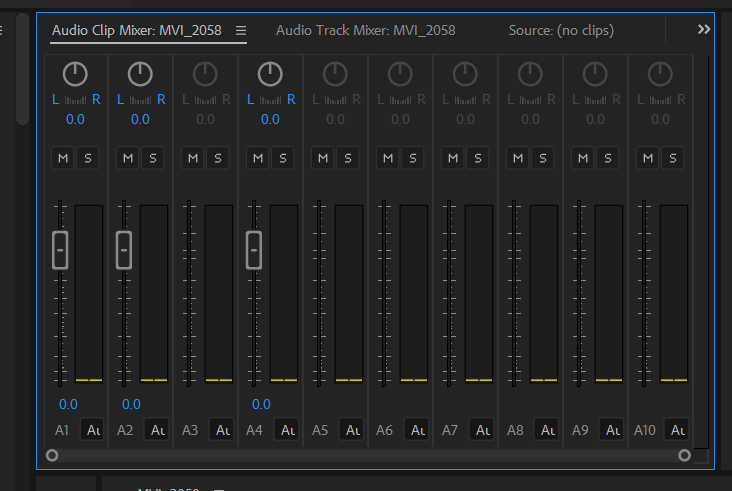This screenshot has height=491, width=732.
Task: Open the Audio Clip Mixer panel menu
Action: 241,31
